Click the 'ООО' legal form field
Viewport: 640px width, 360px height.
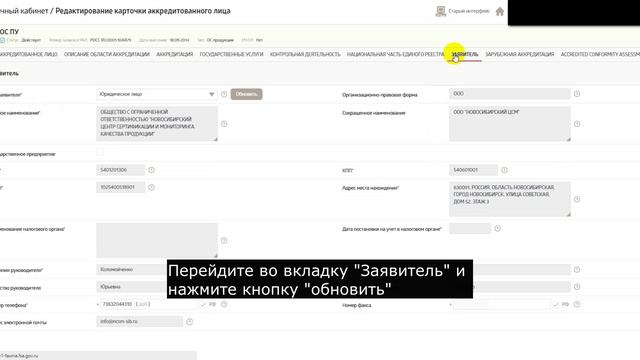click(x=510, y=94)
